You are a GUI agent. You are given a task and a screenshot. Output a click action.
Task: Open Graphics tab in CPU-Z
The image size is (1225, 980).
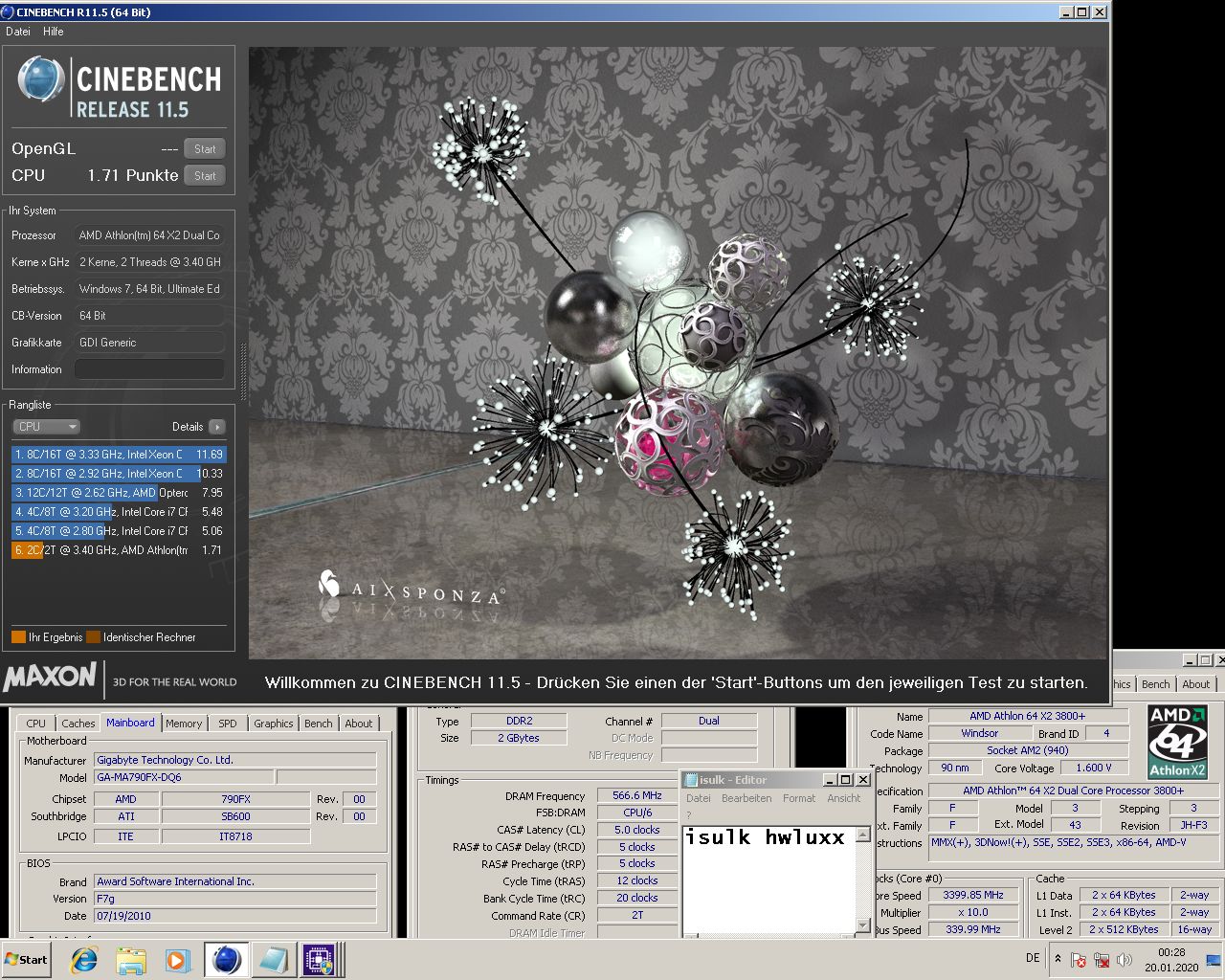point(274,724)
